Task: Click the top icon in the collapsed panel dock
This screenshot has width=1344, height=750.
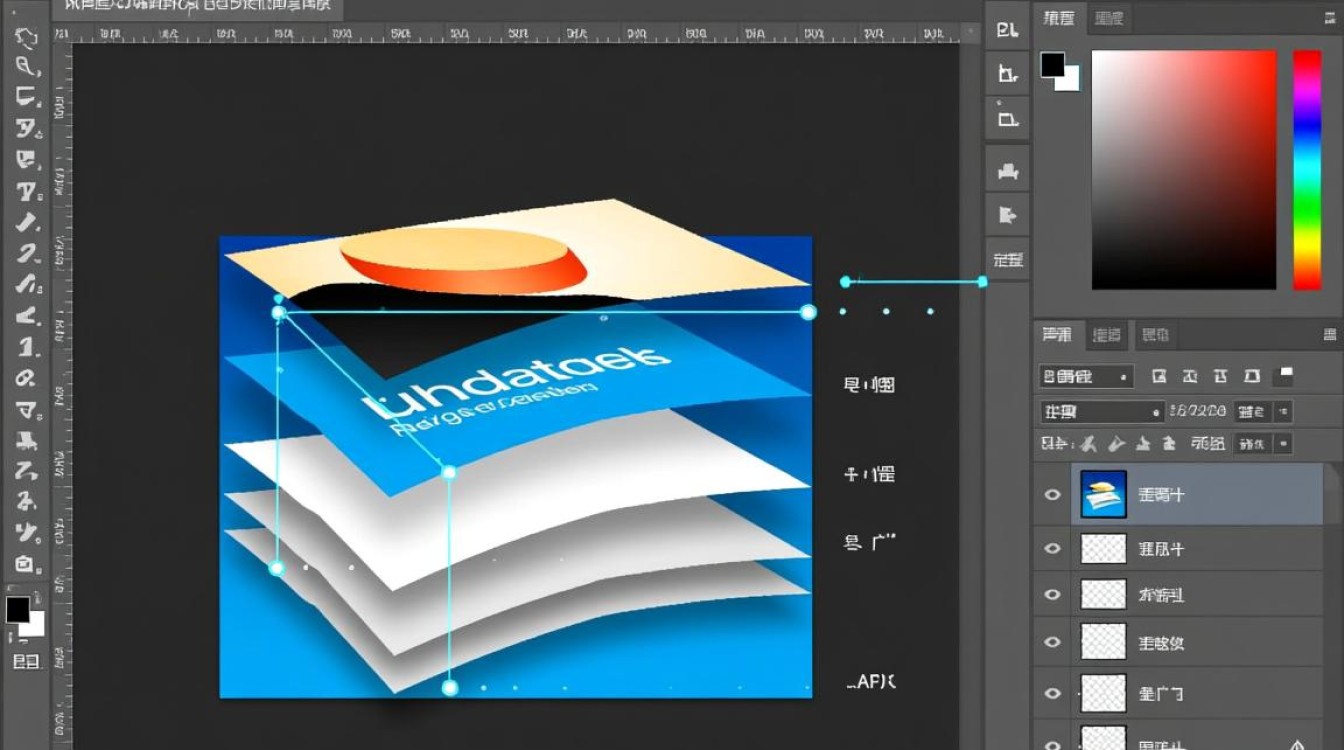Action: pos(1007,29)
